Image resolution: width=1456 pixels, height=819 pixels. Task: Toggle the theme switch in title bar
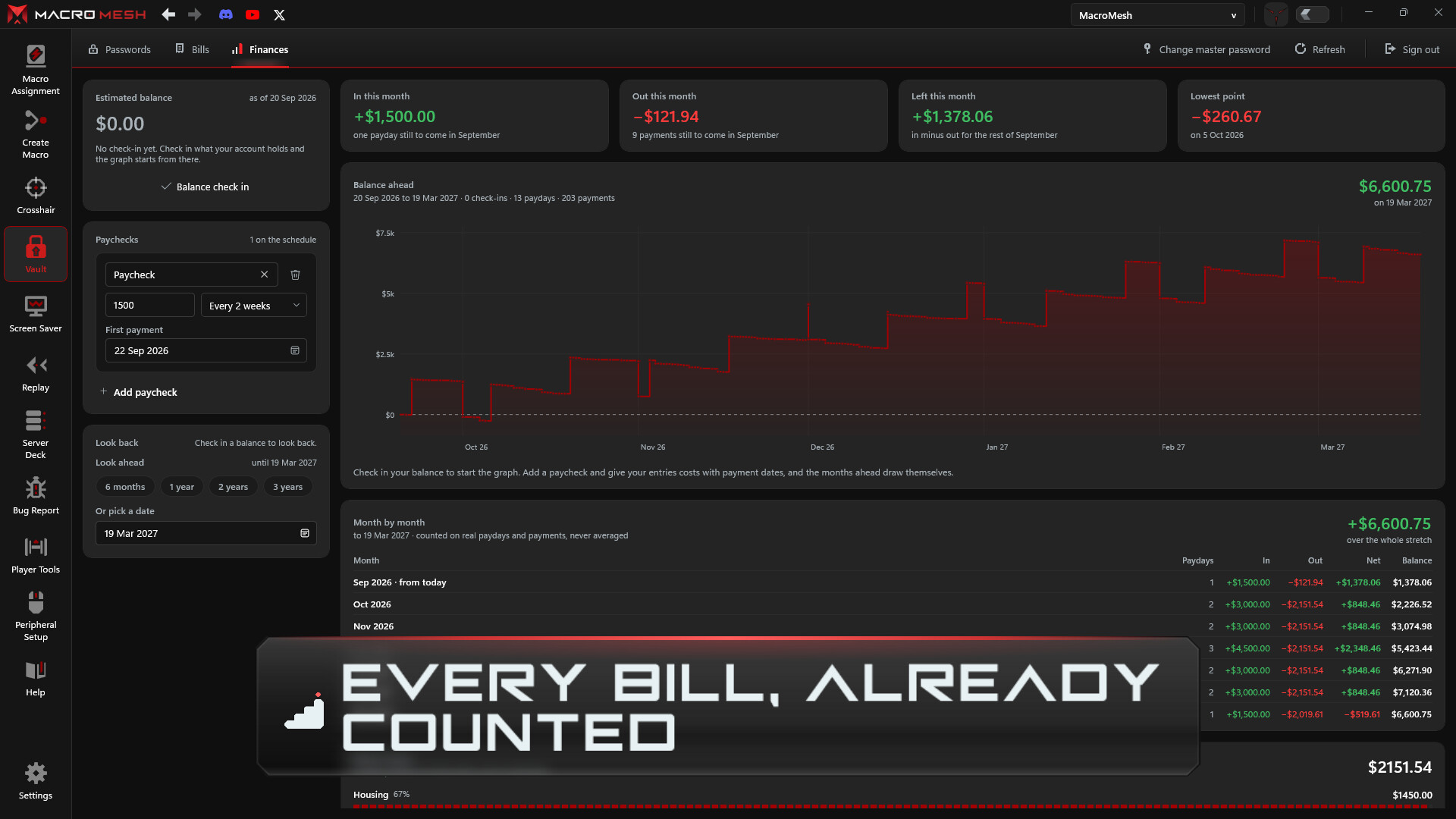(x=1313, y=14)
